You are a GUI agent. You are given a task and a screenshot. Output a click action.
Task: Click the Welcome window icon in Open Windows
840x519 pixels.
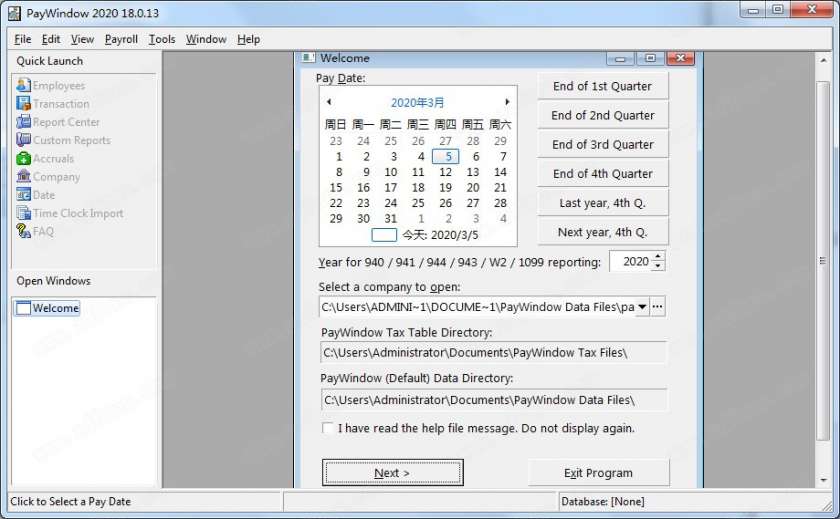point(23,308)
